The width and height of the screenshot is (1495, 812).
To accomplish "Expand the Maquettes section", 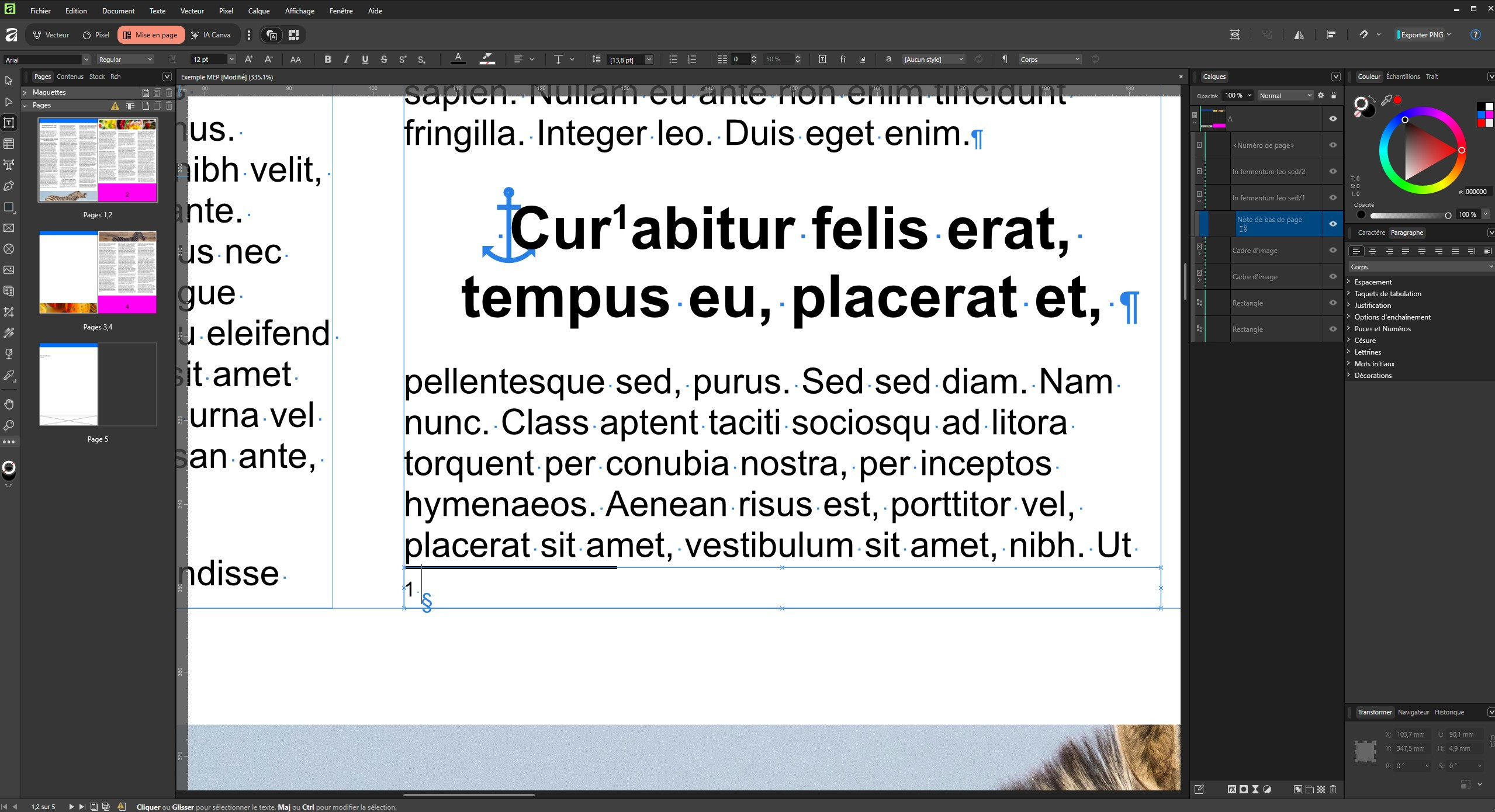I will tap(25, 92).
